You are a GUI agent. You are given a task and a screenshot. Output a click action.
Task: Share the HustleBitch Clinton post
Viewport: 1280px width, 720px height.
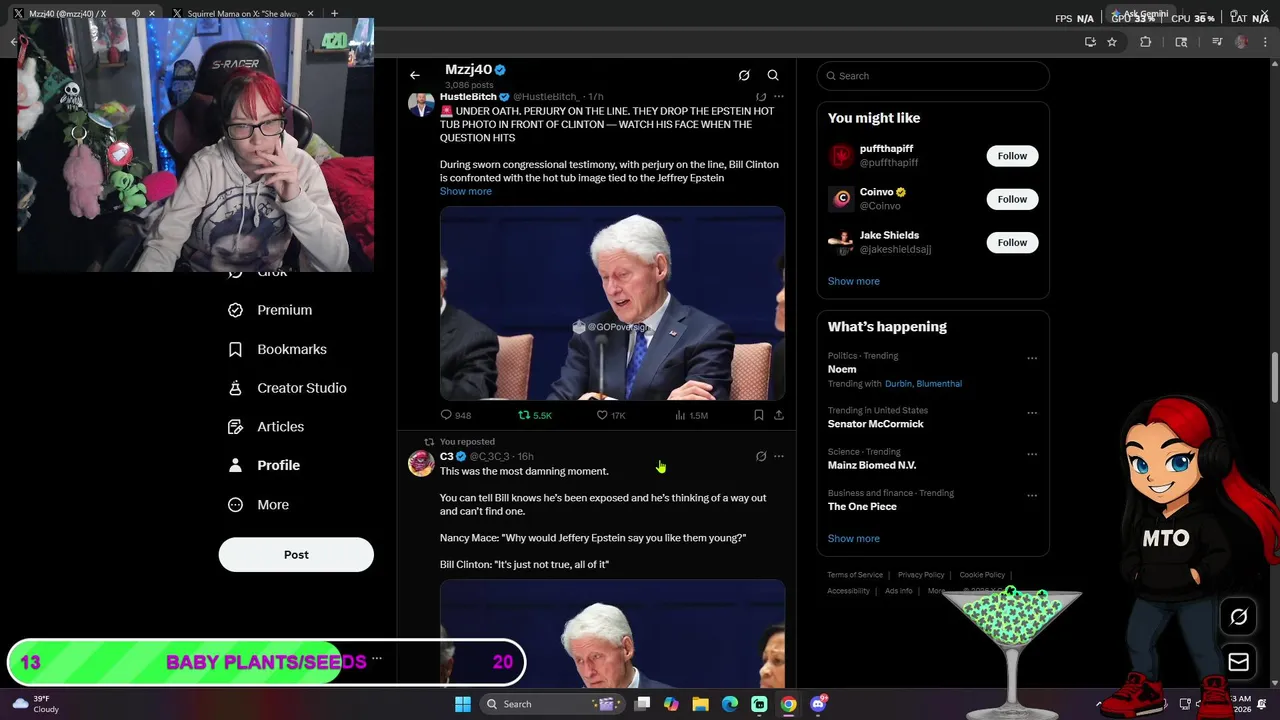(x=779, y=415)
